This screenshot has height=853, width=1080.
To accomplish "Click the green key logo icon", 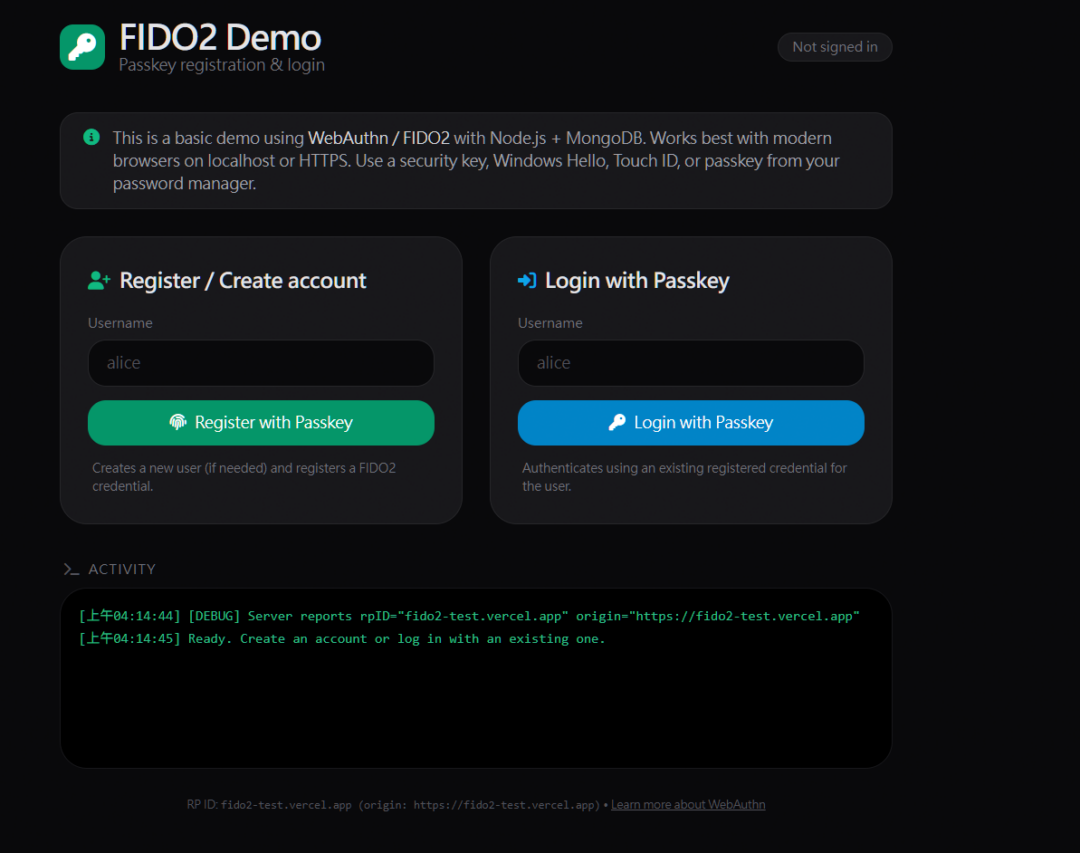I will pos(82,48).
